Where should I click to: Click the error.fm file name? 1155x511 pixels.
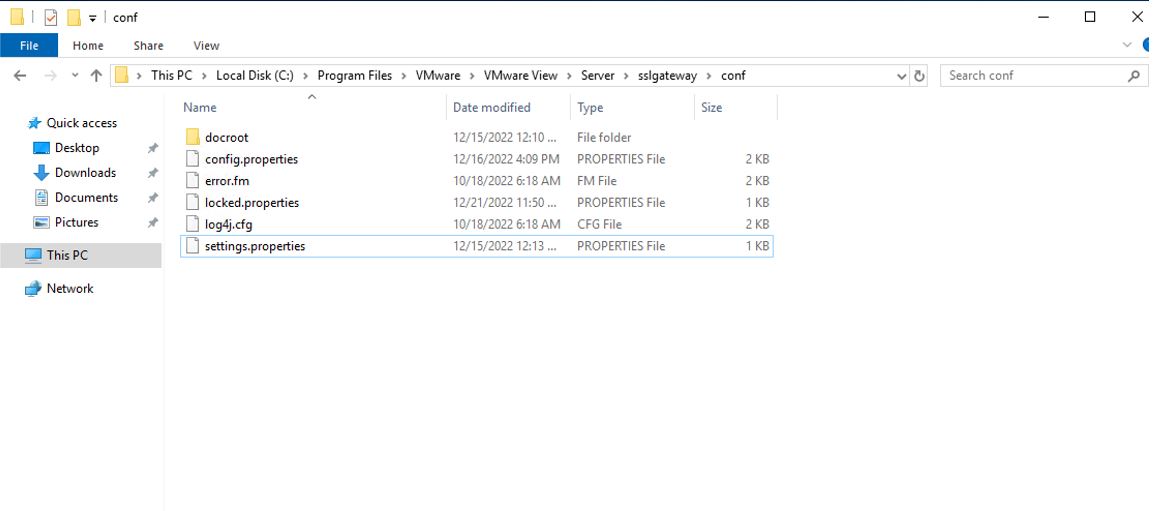[x=227, y=180]
